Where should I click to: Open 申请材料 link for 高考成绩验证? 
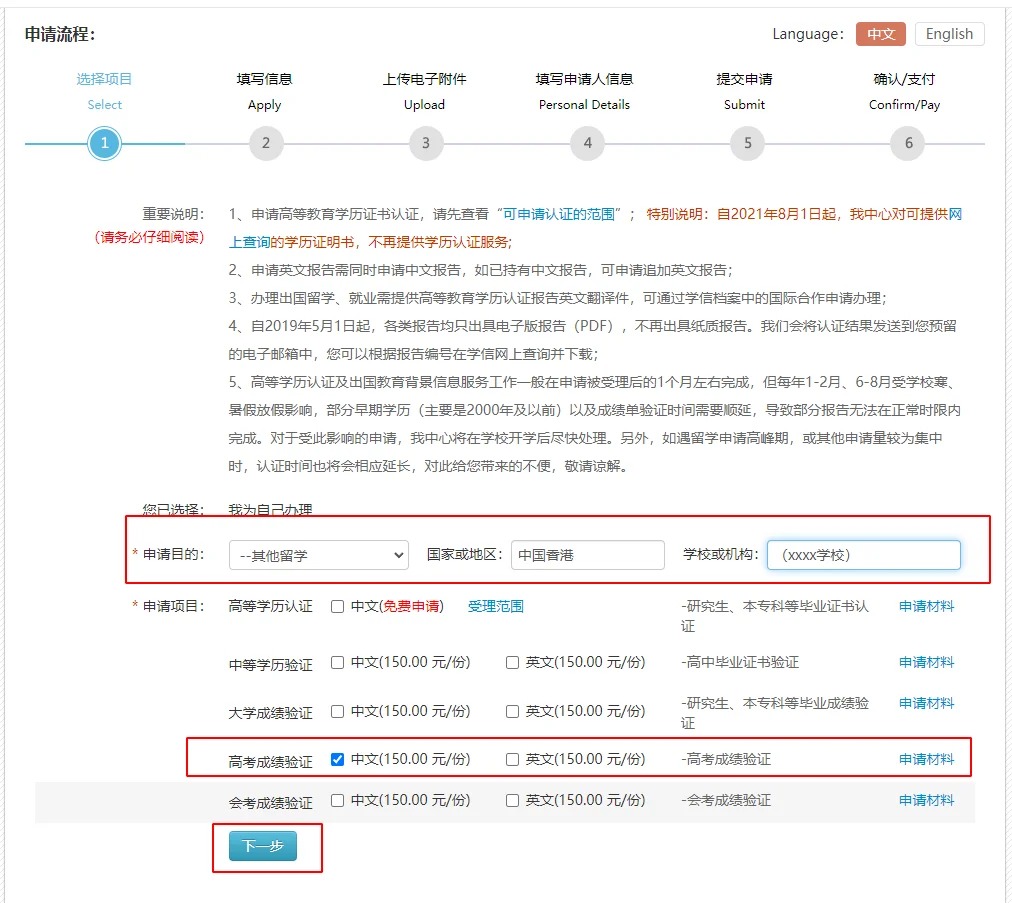click(x=926, y=759)
